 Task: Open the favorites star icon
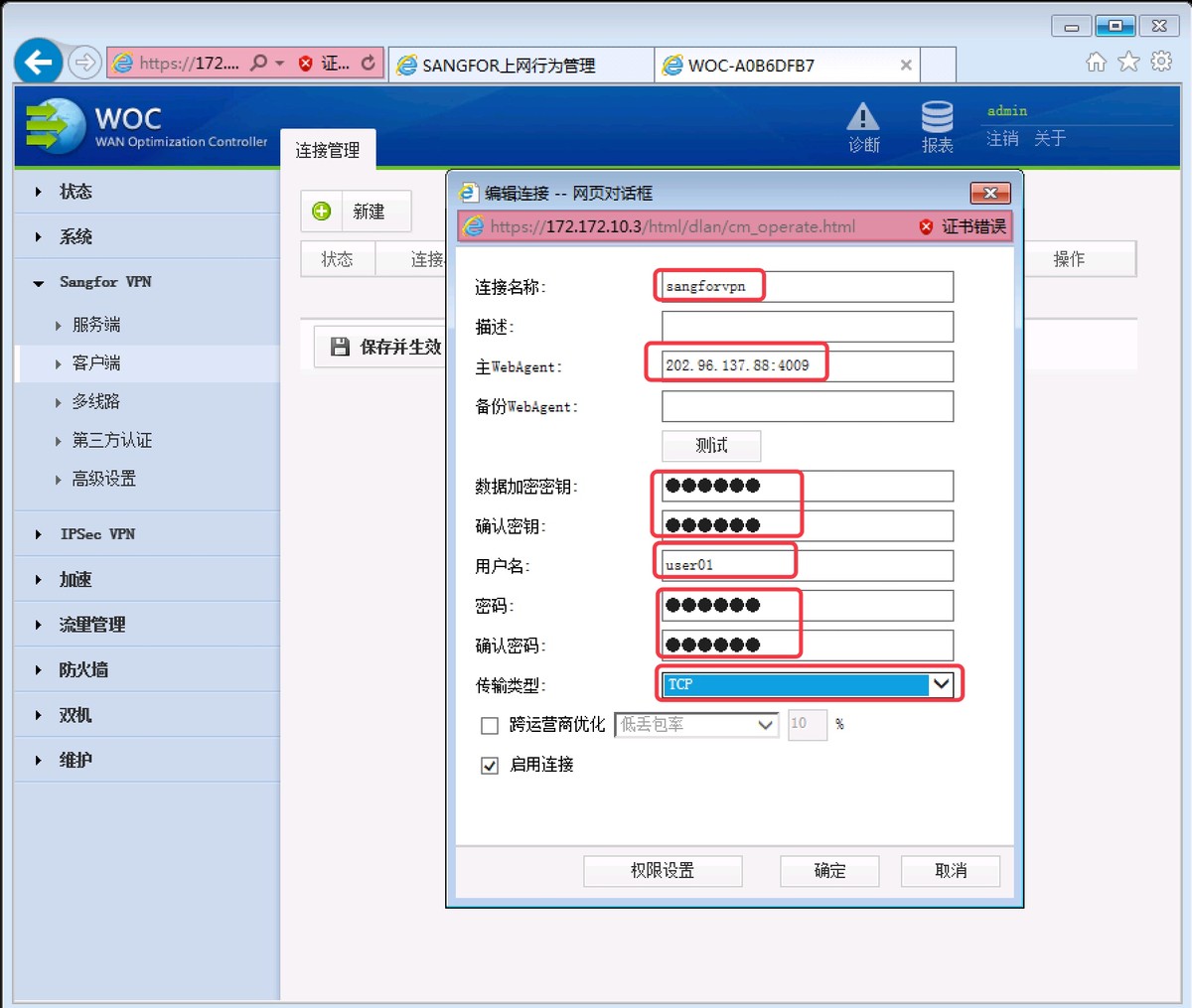1128,63
